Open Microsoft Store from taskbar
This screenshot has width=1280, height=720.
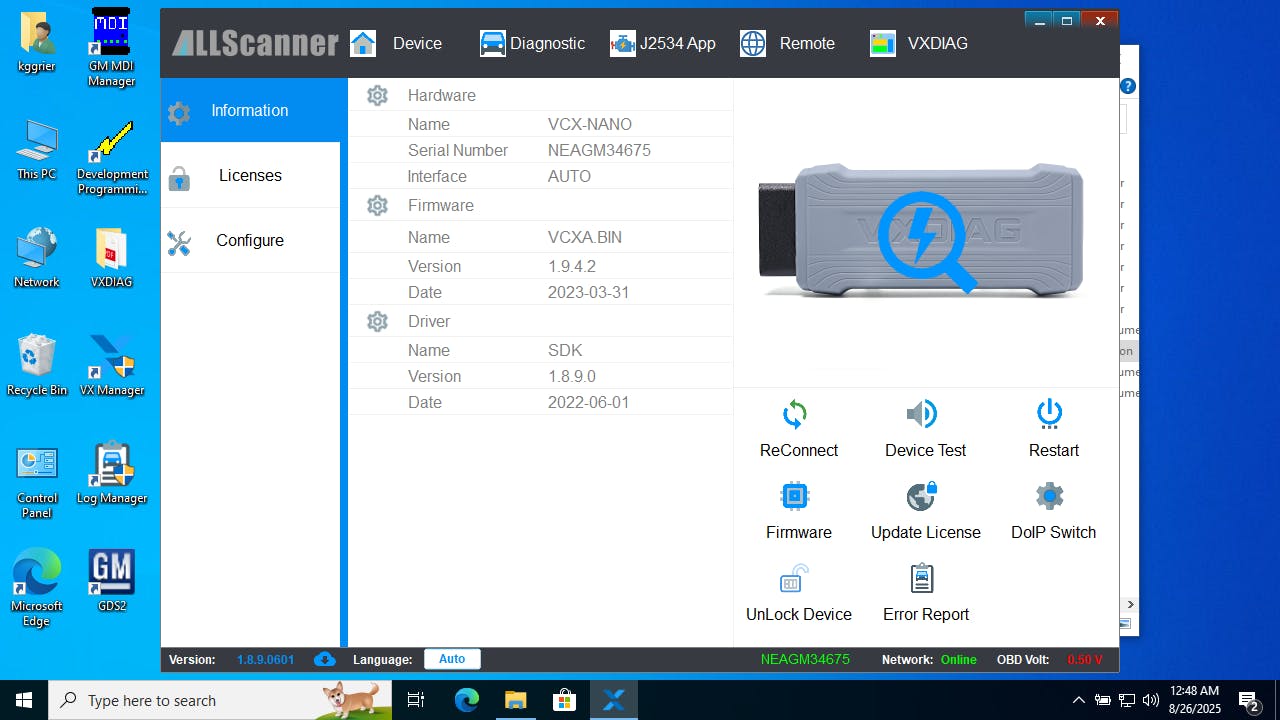pyautogui.click(x=564, y=700)
